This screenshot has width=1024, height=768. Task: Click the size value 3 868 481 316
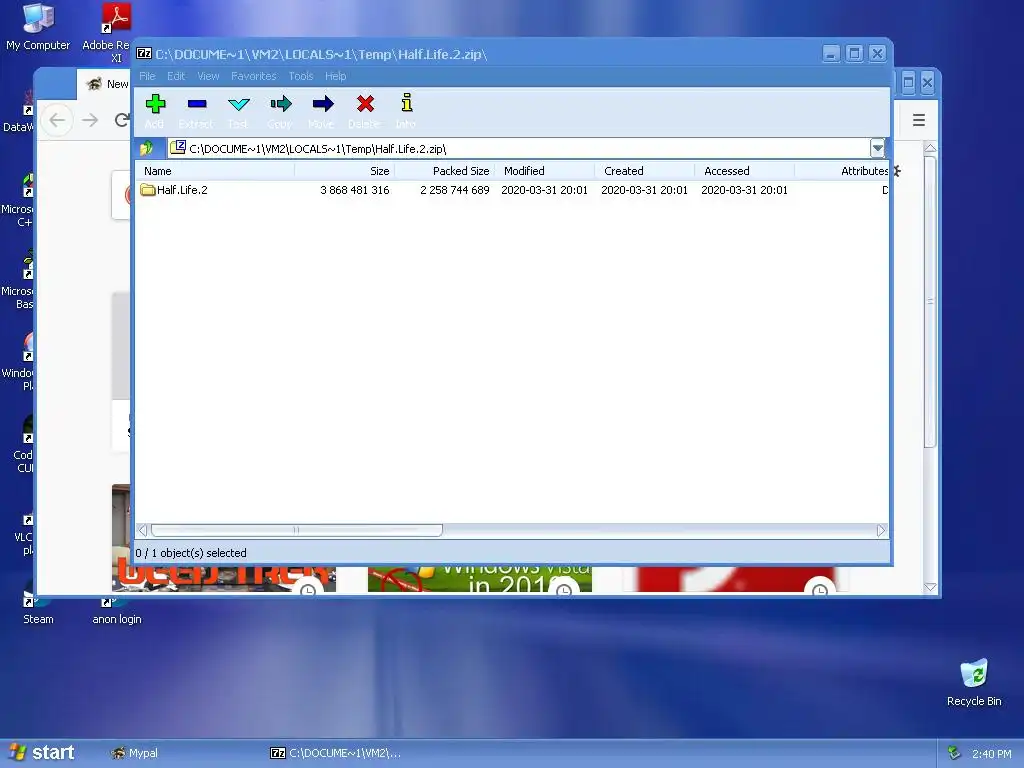[x=355, y=190]
